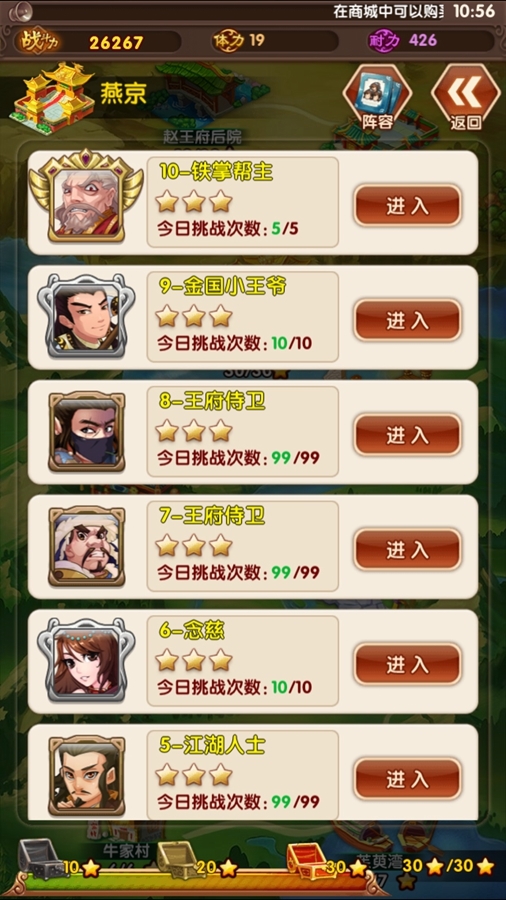Tap the 战力 power icon
This screenshot has height=900, width=506.
[38, 41]
